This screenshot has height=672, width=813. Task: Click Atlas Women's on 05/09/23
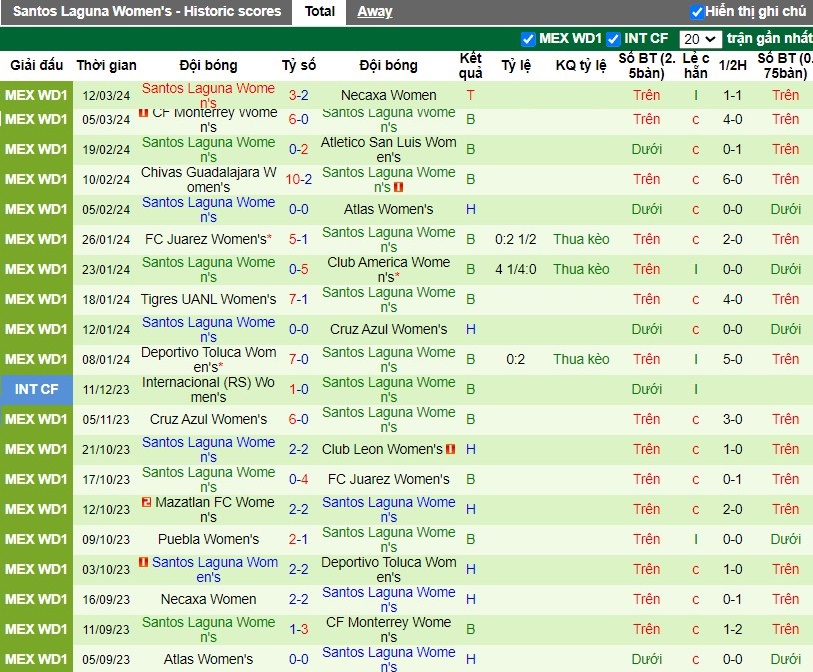[208, 659]
